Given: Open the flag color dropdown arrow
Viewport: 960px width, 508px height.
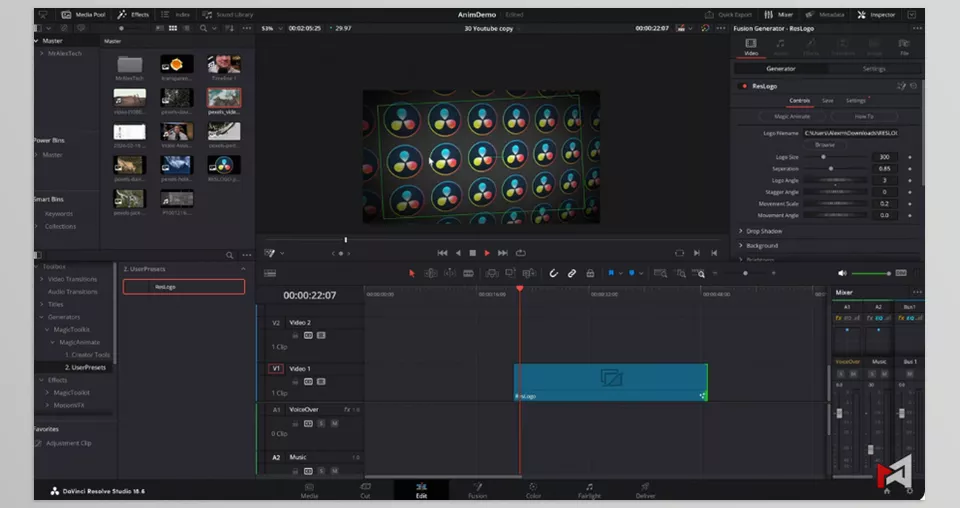Looking at the screenshot, I should coord(620,274).
